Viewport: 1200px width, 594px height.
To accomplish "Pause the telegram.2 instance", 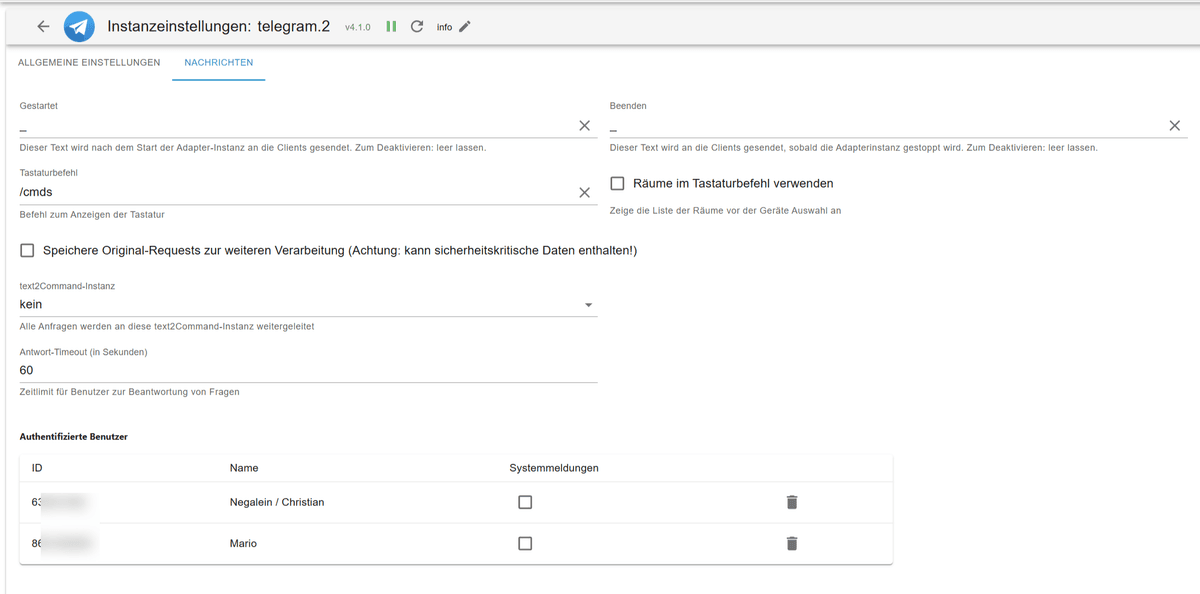I will click(391, 26).
